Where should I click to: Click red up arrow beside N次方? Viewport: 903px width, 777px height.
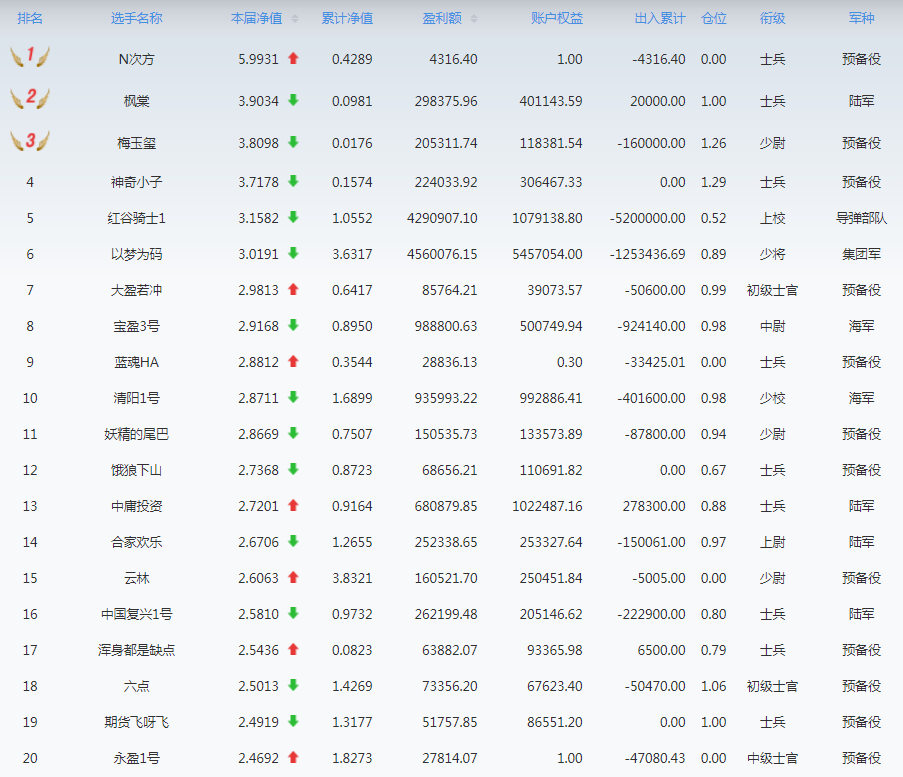(x=293, y=58)
